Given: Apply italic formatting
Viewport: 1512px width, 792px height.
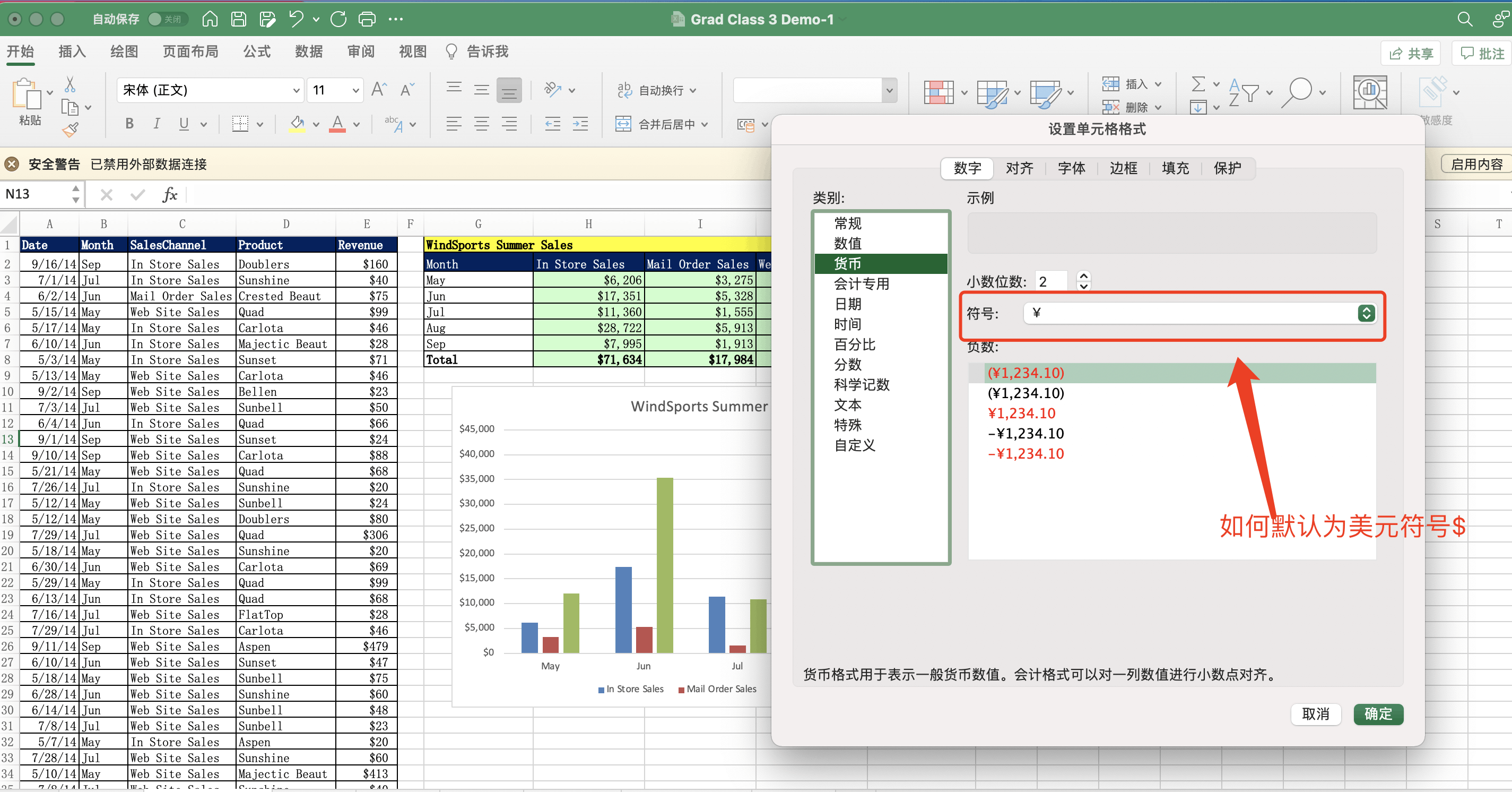Looking at the screenshot, I should (x=156, y=123).
